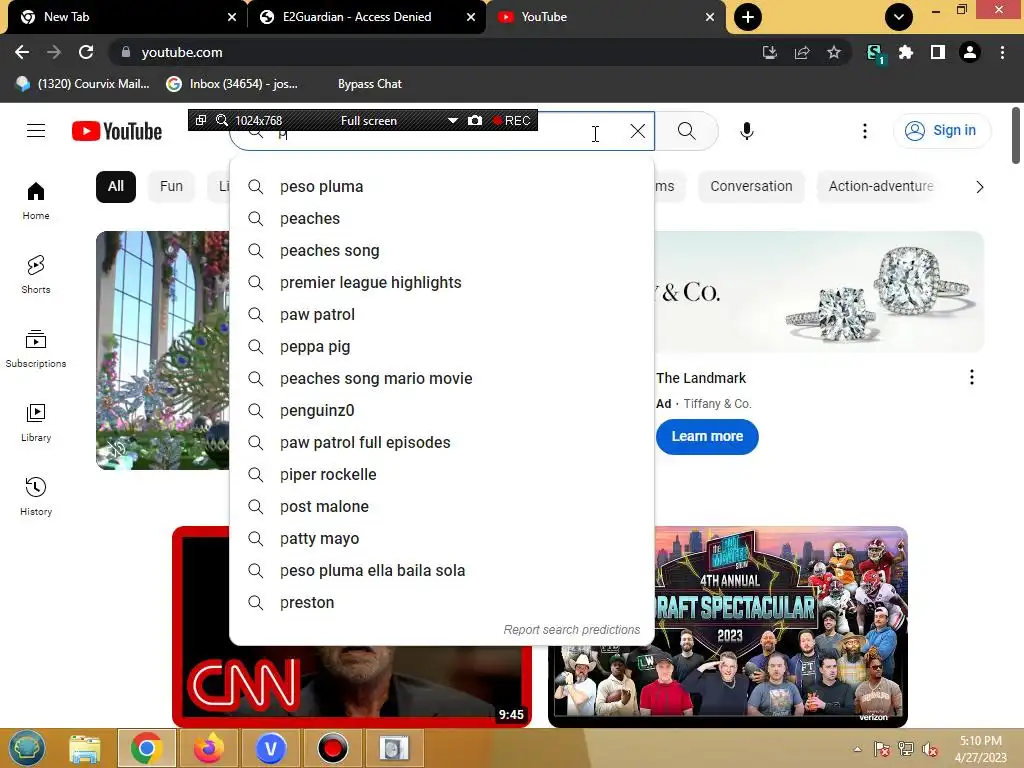Open YouTube settings three-dot menu
The width and height of the screenshot is (1024, 768).
point(865,131)
